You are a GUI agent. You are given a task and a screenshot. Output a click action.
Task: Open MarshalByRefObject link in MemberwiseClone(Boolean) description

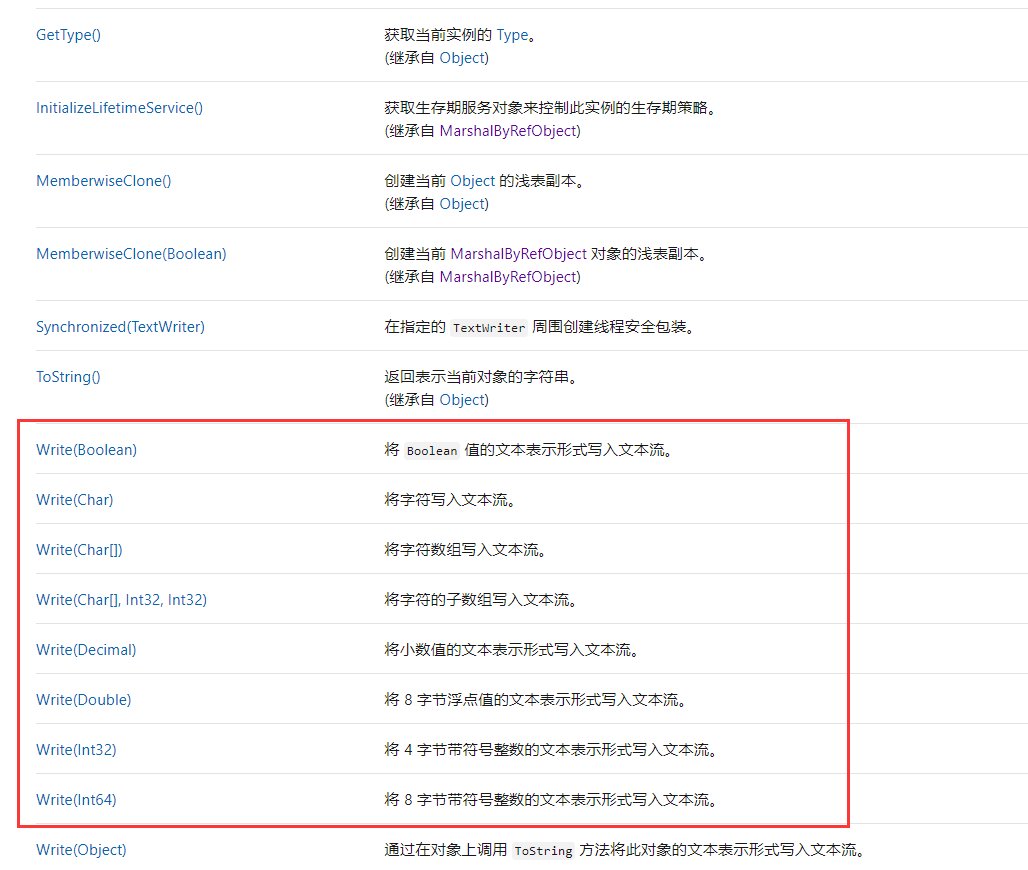[x=517, y=253]
